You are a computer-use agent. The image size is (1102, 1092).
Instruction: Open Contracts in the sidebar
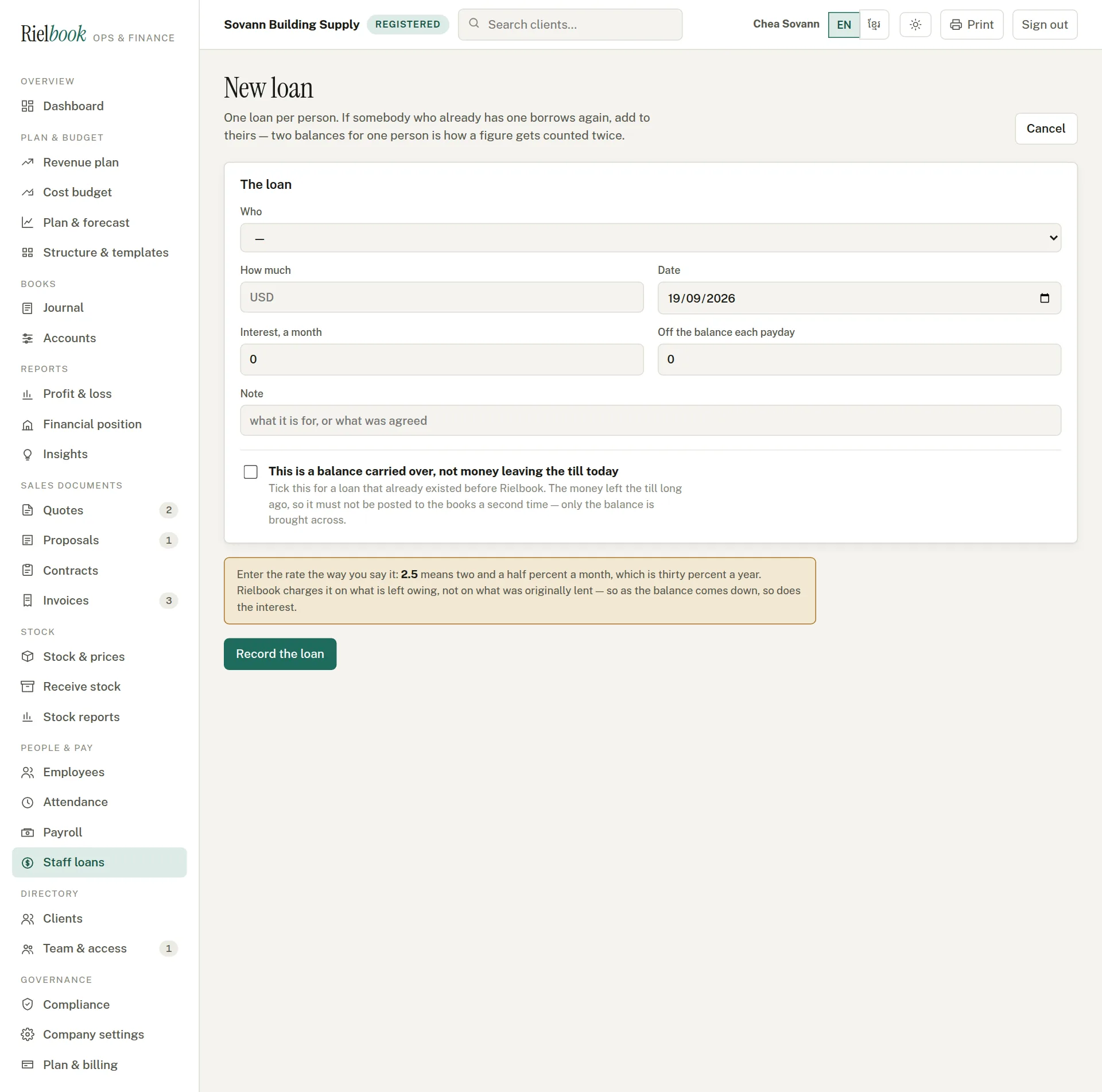point(99,571)
